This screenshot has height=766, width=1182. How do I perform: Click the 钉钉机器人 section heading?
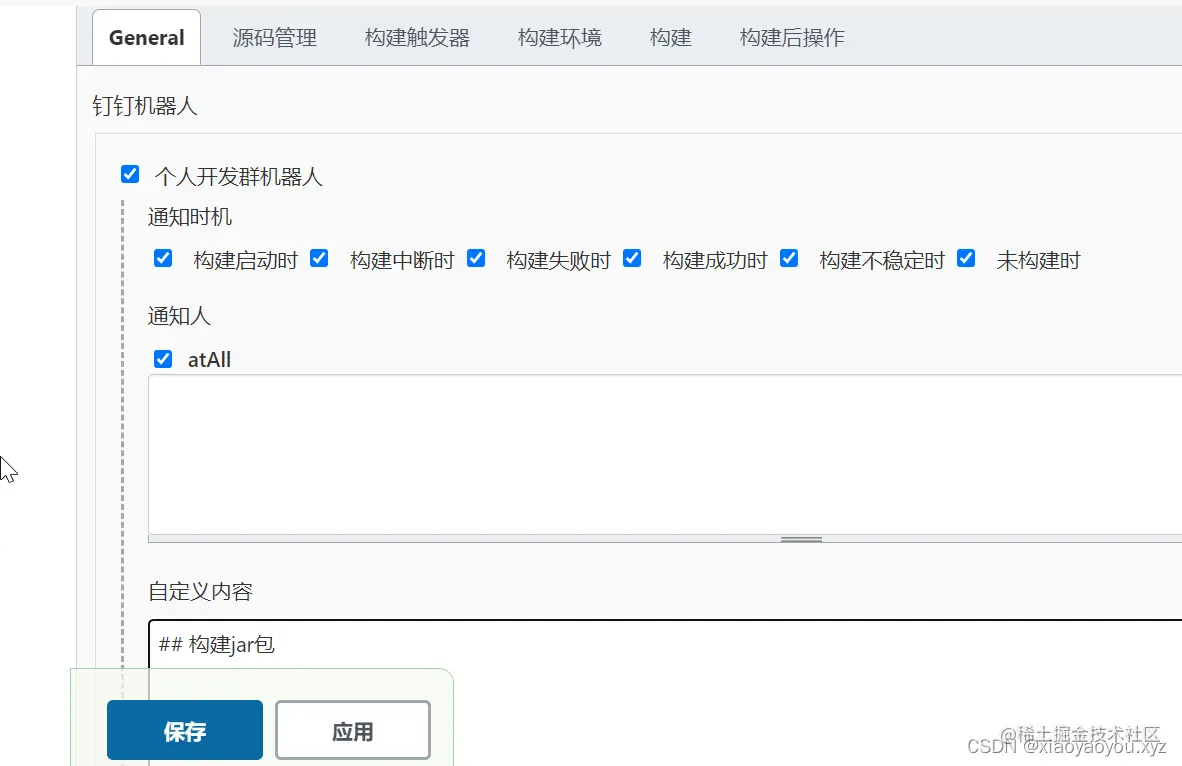coord(143,105)
